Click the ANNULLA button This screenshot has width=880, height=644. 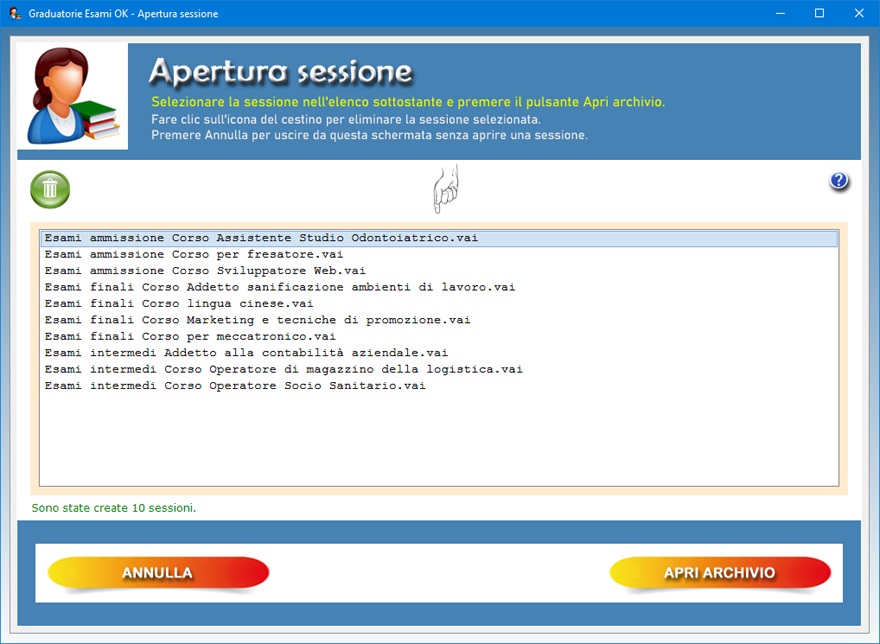tap(158, 573)
